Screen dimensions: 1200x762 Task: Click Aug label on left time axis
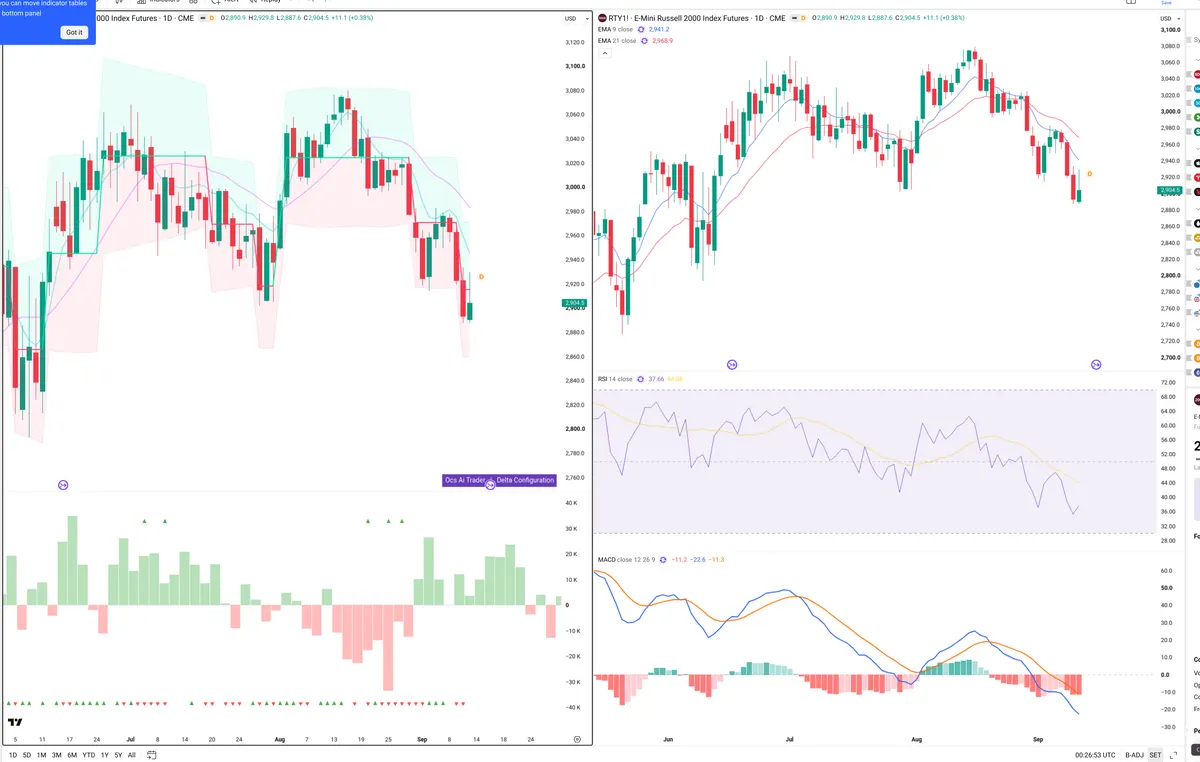point(279,739)
